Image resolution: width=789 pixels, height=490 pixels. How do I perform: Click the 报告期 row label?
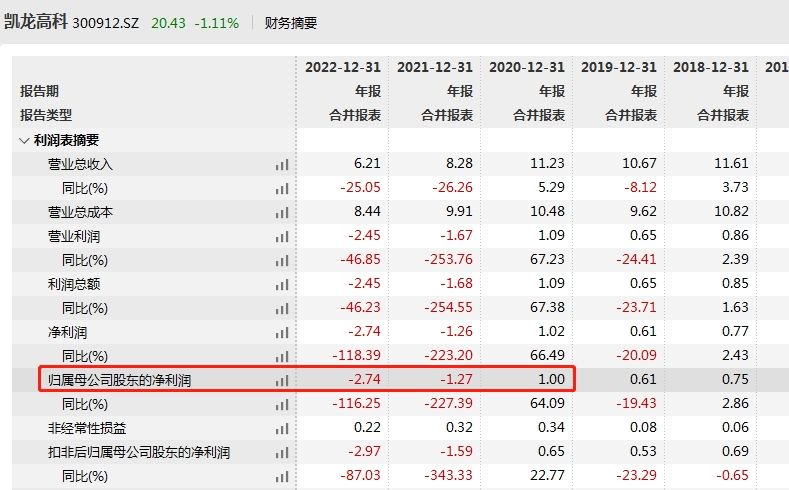pyautogui.click(x=39, y=91)
